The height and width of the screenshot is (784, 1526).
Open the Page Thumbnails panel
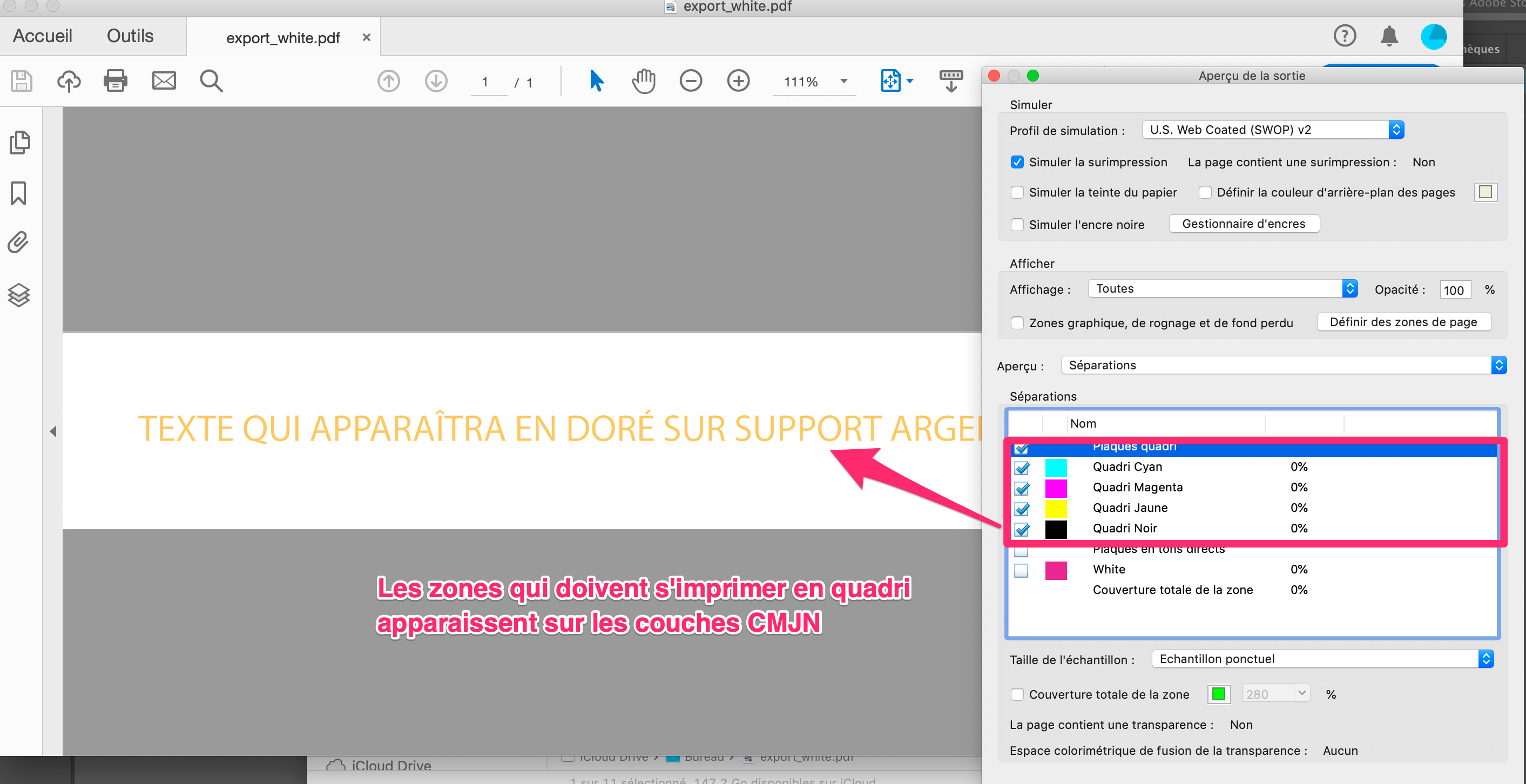pyautogui.click(x=19, y=142)
